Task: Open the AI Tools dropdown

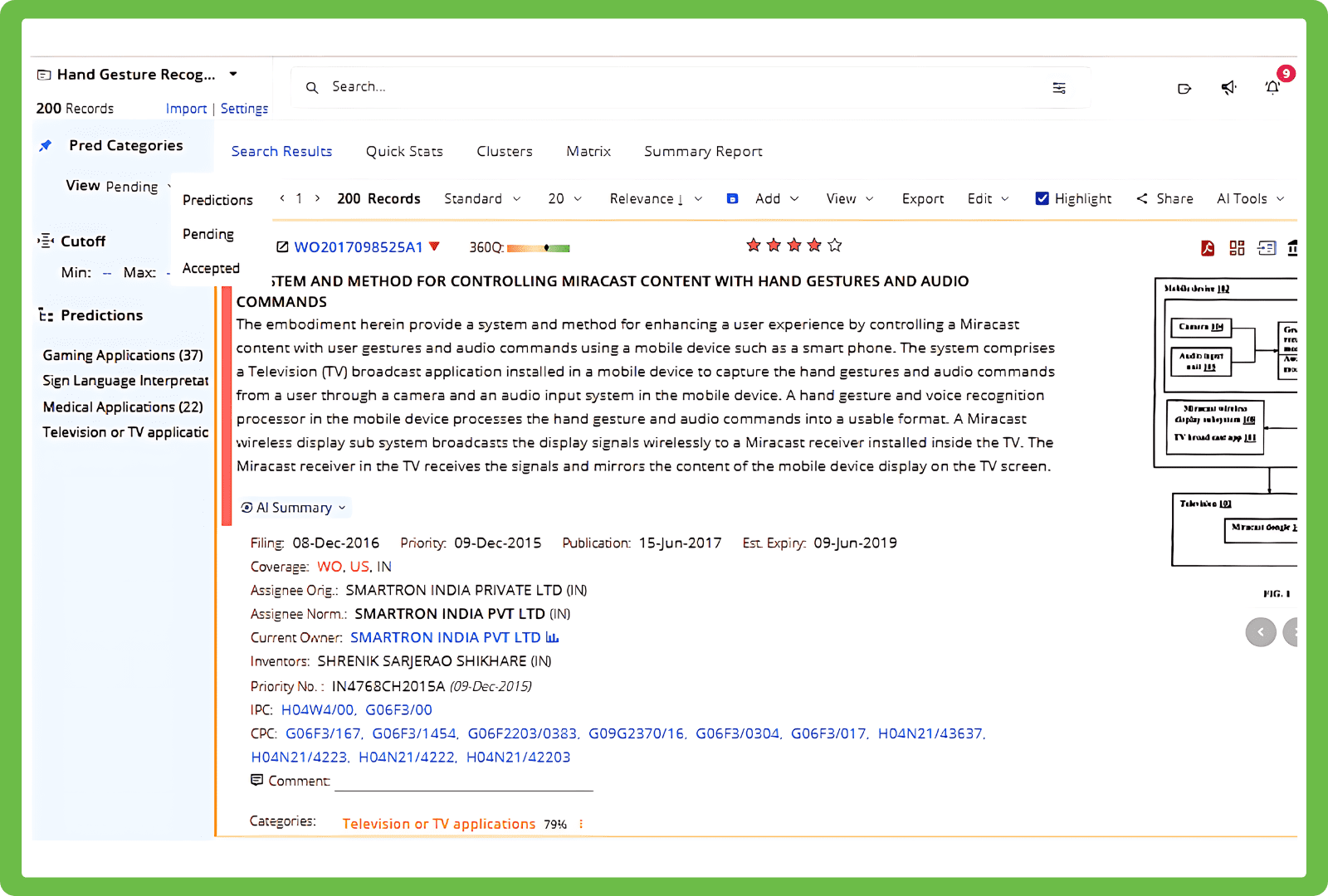Action: point(1250,199)
